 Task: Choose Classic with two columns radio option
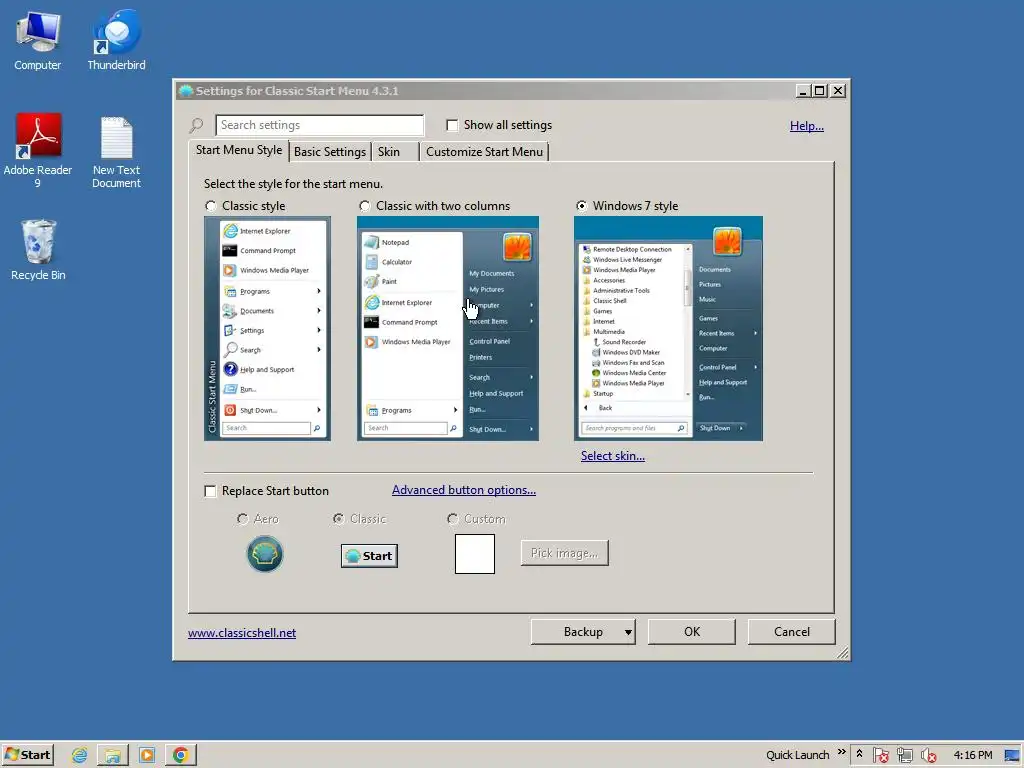(x=364, y=206)
